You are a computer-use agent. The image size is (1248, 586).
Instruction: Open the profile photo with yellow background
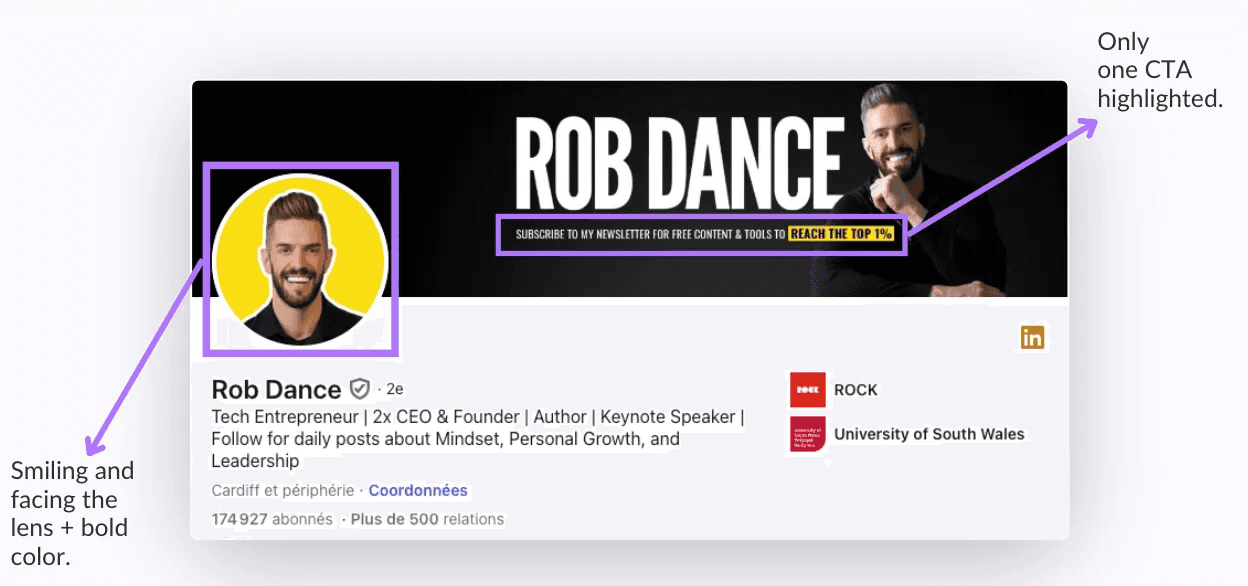300,259
